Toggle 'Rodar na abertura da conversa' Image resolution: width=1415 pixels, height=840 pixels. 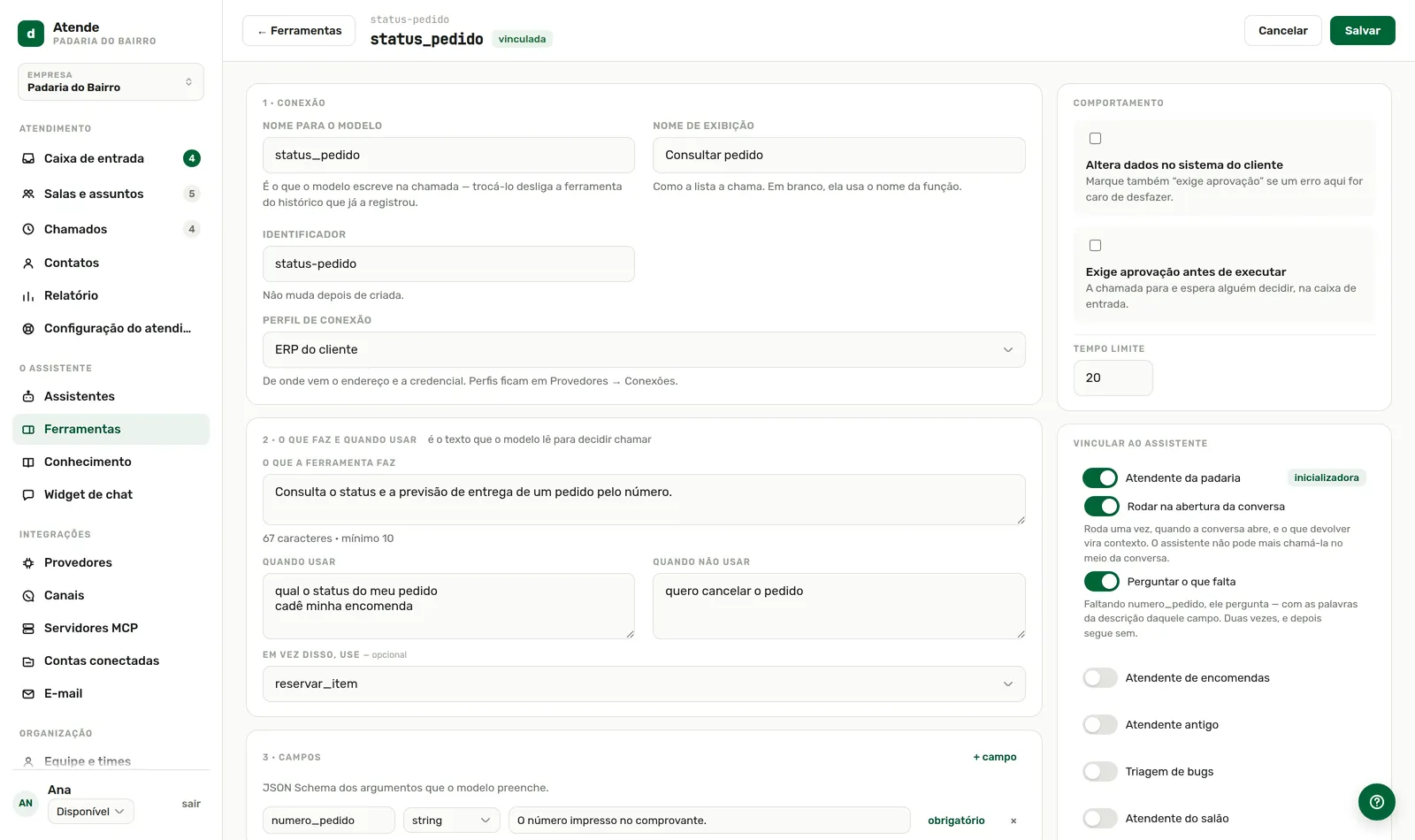1102,506
